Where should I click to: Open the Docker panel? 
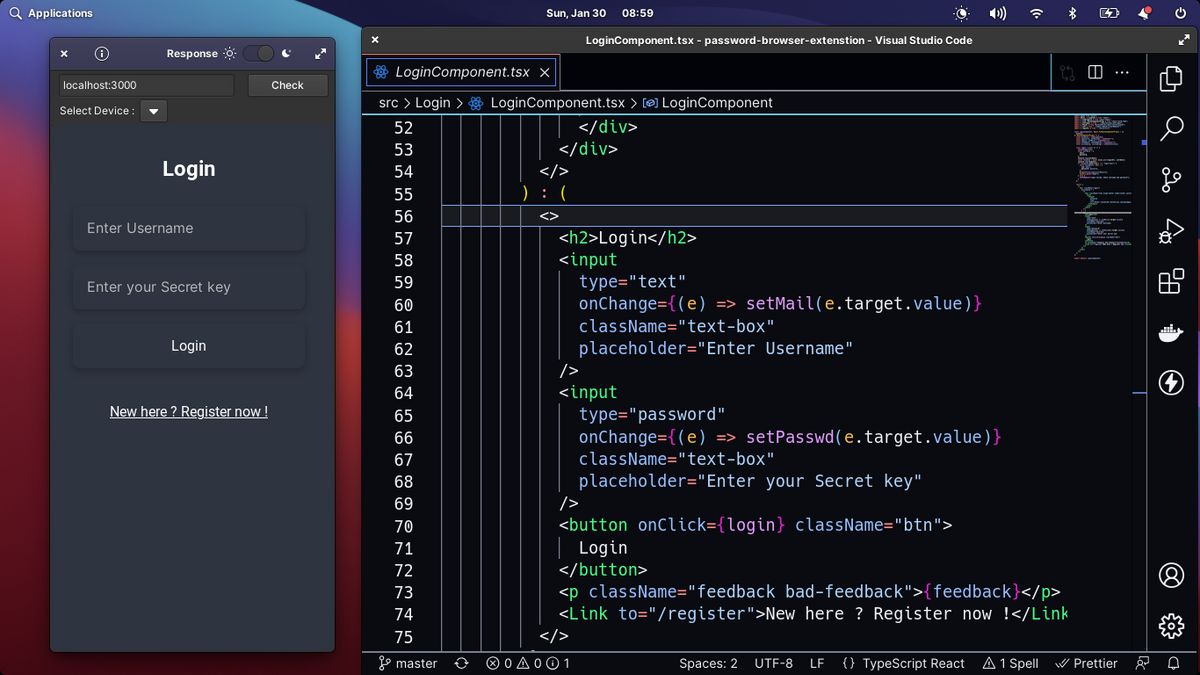click(x=1171, y=333)
